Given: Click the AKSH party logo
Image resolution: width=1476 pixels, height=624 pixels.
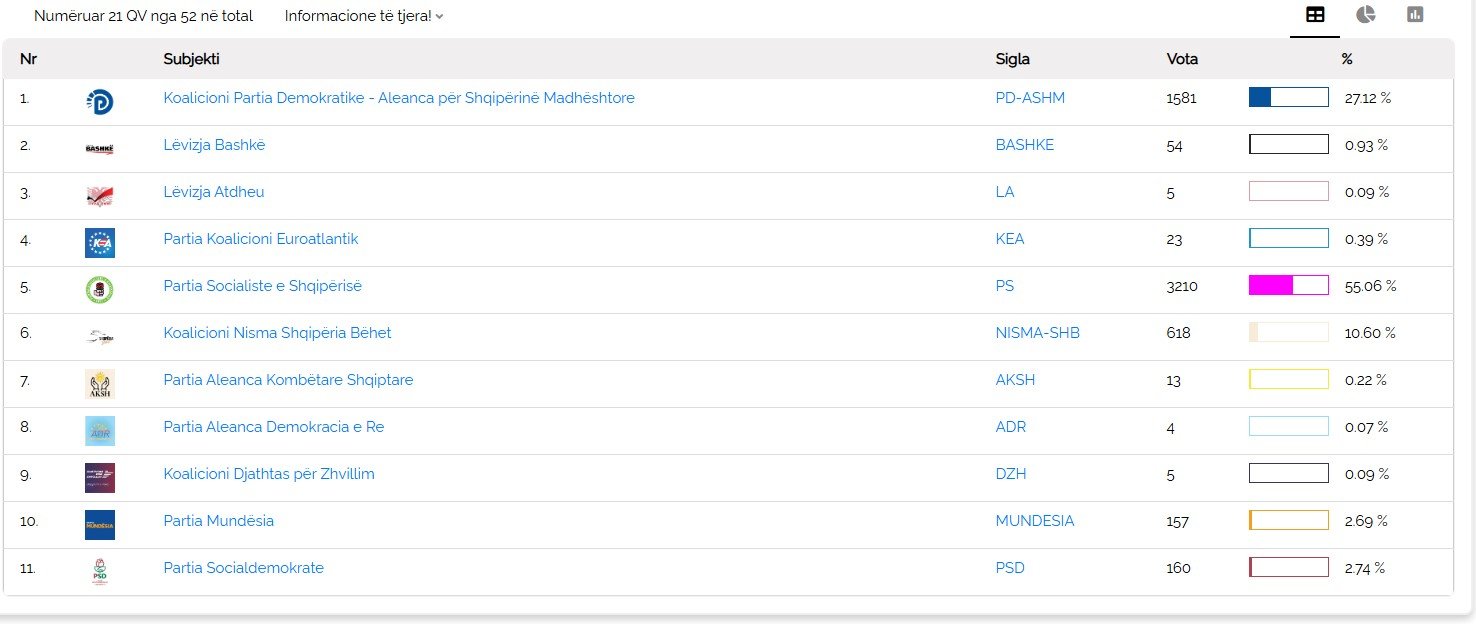Looking at the screenshot, I should (100, 383).
